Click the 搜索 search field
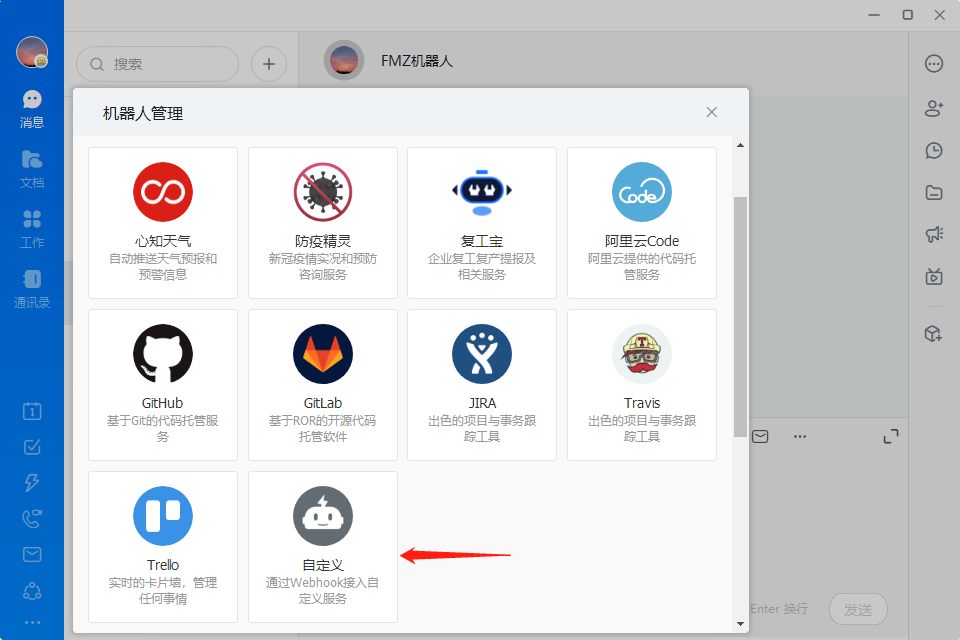 point(158,64)
